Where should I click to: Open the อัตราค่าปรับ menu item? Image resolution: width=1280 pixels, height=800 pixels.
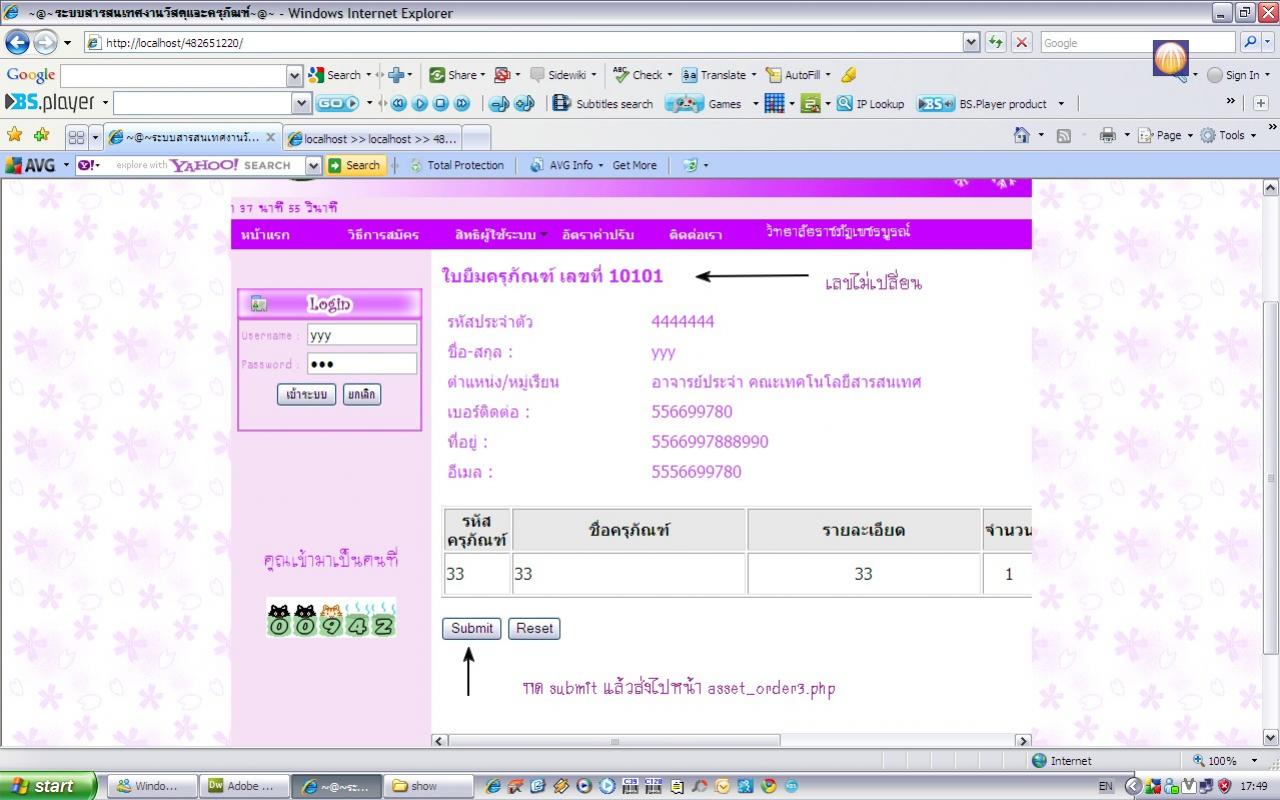(598, 235)
